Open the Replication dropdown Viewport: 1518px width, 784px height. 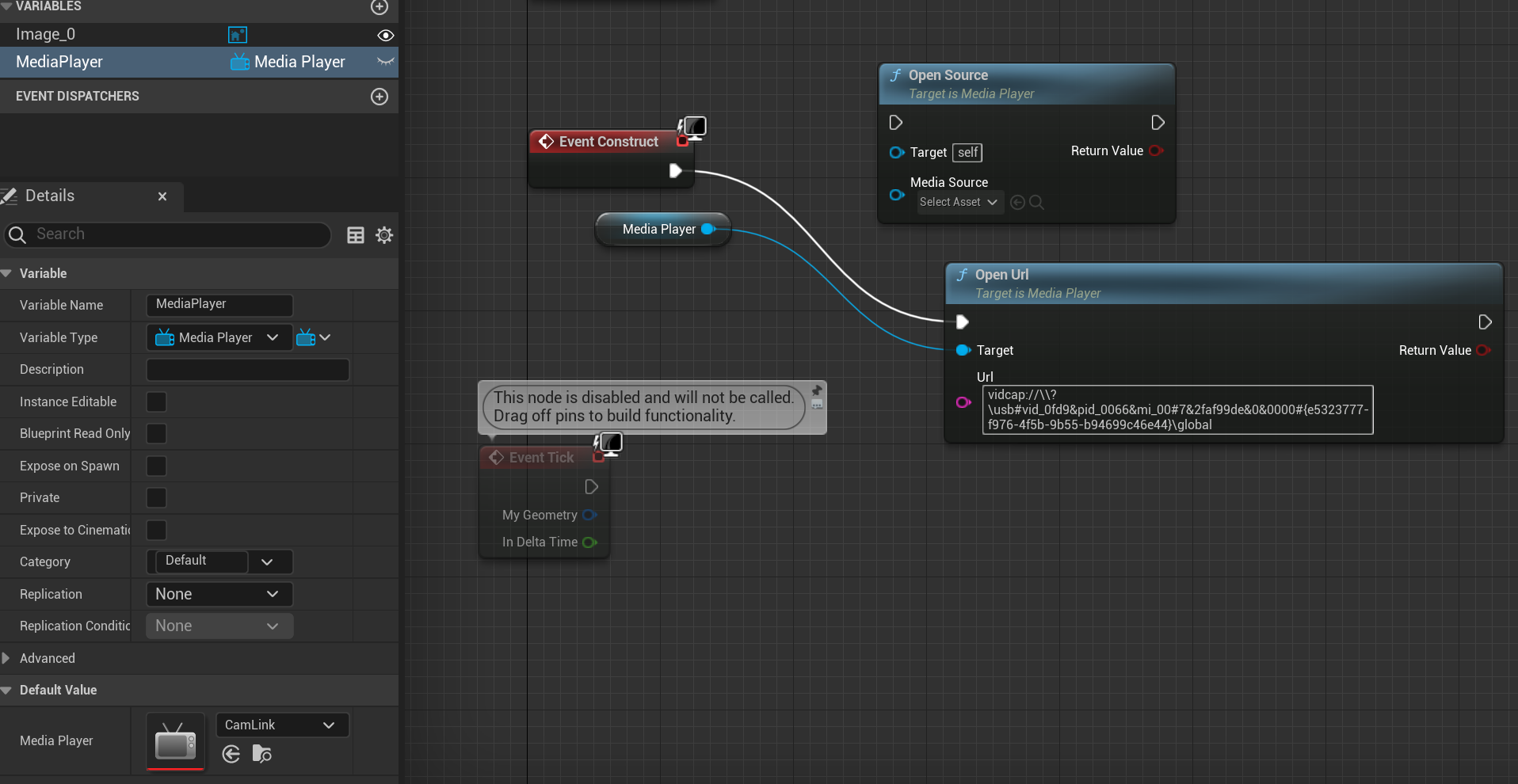click(x=219, y=594)
